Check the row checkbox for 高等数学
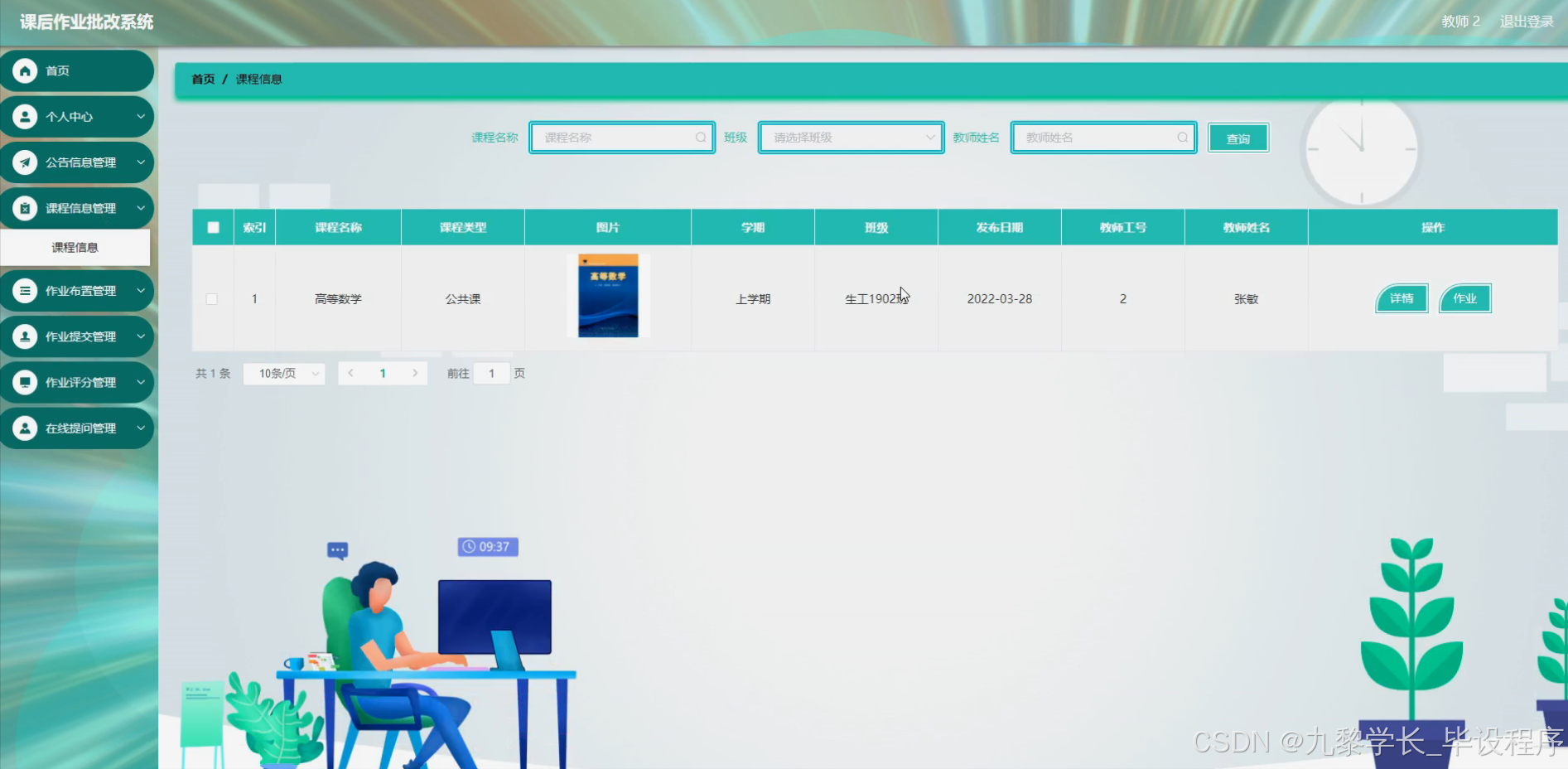1568x769 pixels. pos(212,299)
